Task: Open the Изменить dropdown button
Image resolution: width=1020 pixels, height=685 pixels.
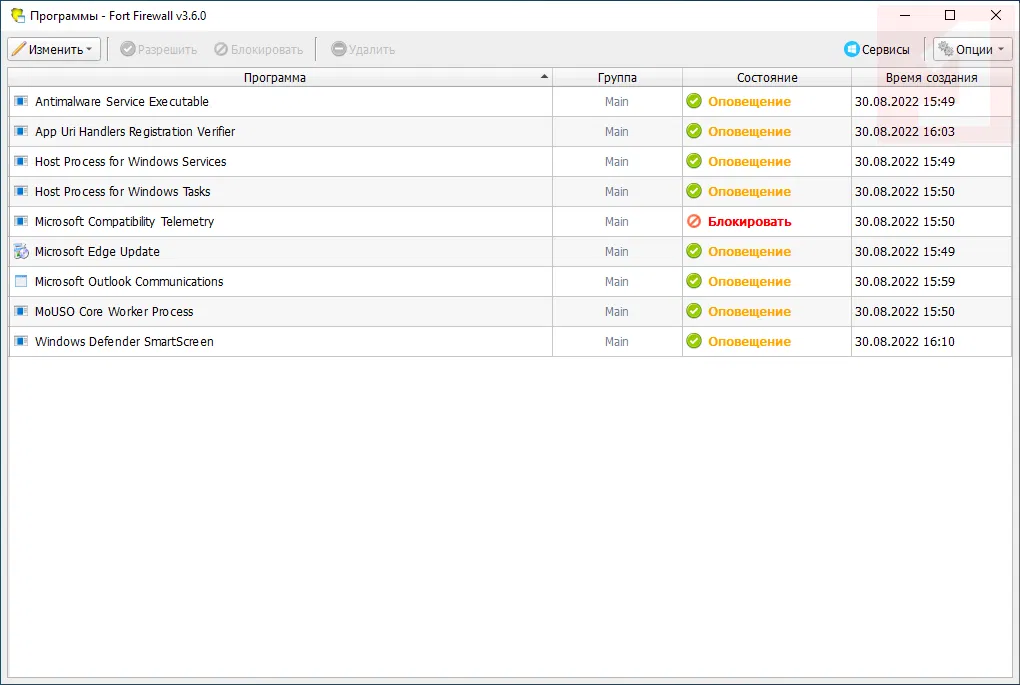Action: pos(54,49)
